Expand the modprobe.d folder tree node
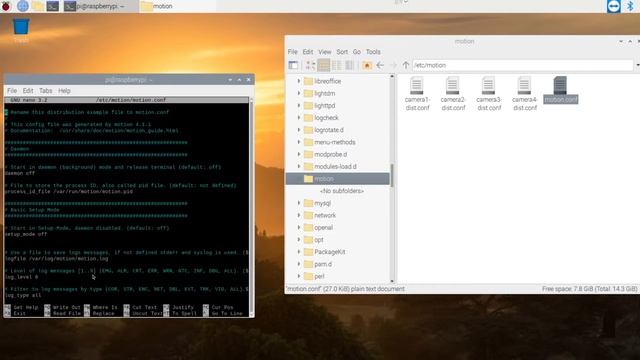The width and height of the screenshot is (640, 360). click(x=299, y=154)
